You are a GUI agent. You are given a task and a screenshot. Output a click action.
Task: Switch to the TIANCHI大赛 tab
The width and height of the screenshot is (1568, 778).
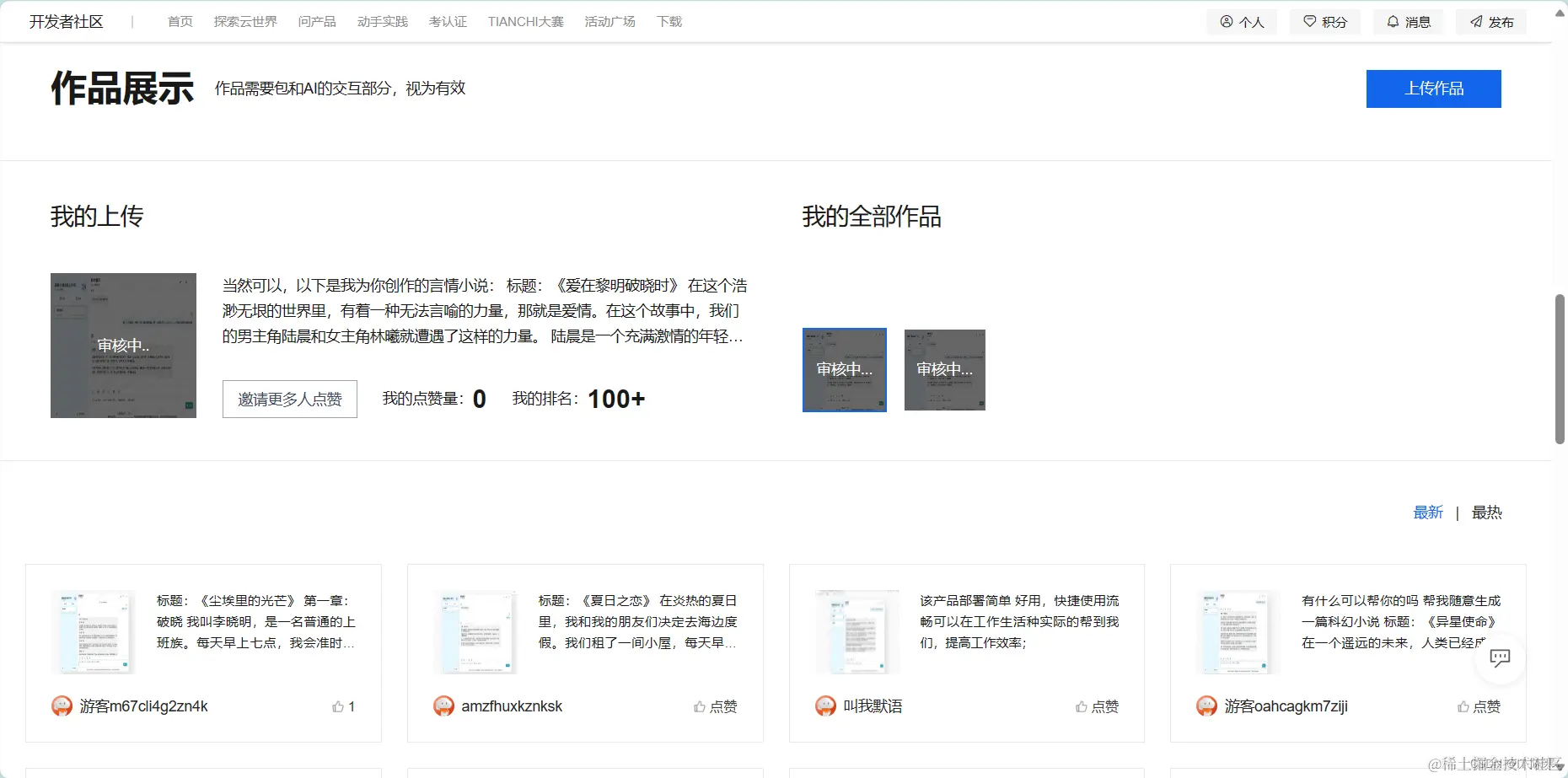[x=524, y=21]
